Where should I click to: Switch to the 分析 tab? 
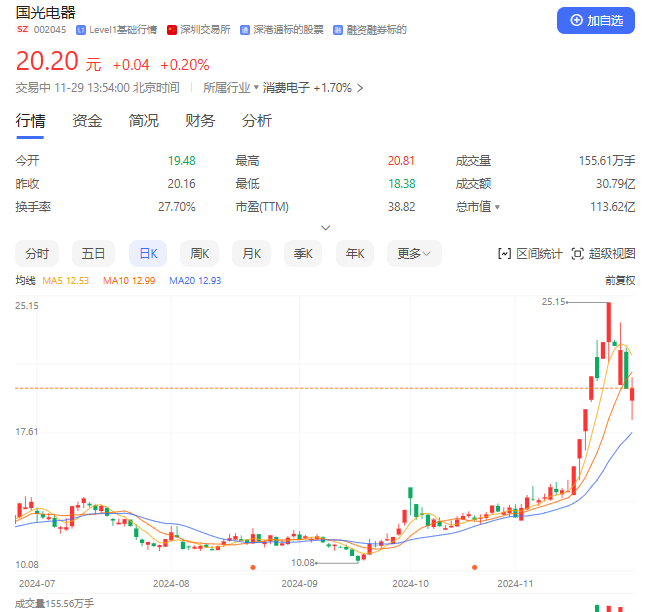[x=257, y=121]
